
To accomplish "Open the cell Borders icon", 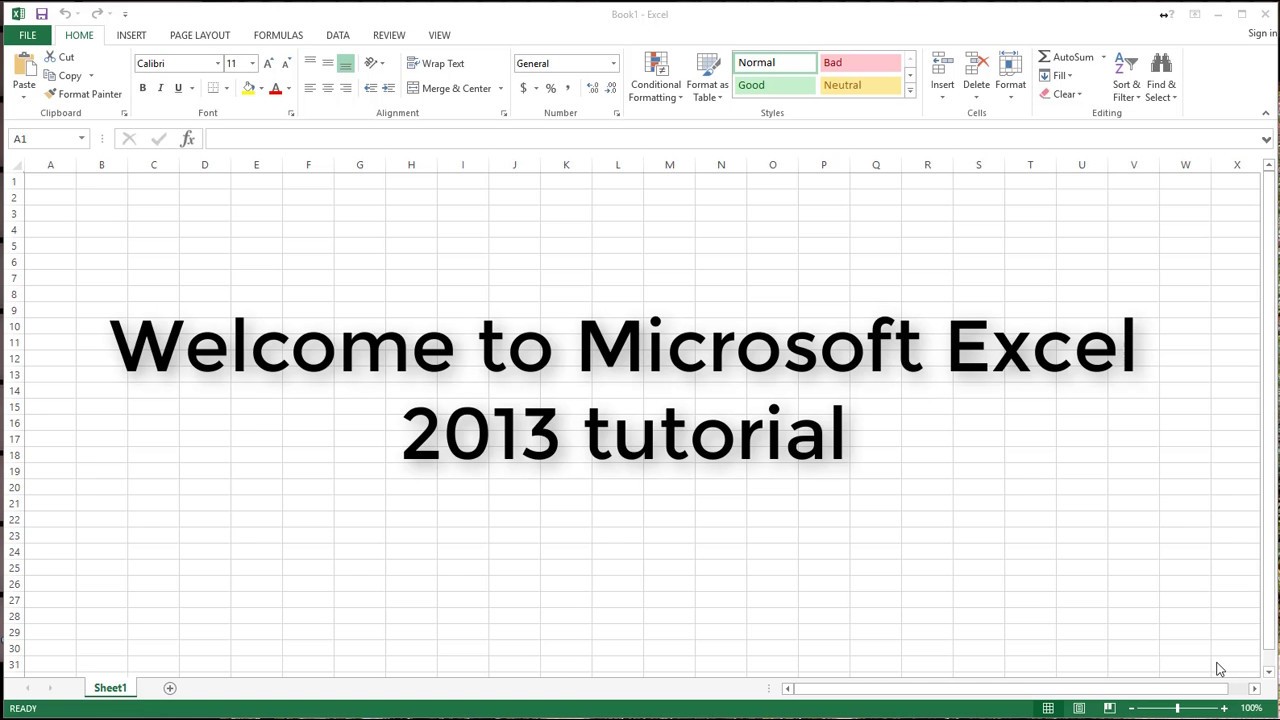I will [x=213, y=88].
